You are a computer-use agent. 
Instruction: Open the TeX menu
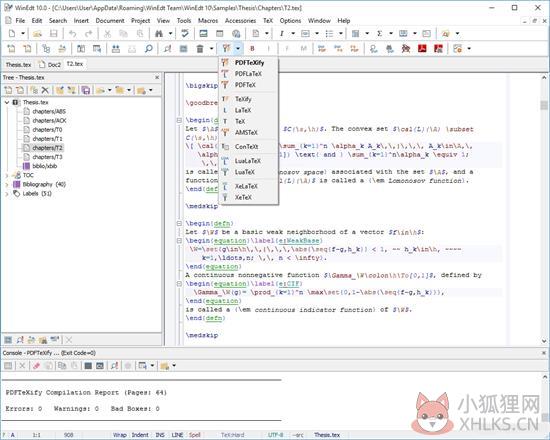click(x=268, y=21)
